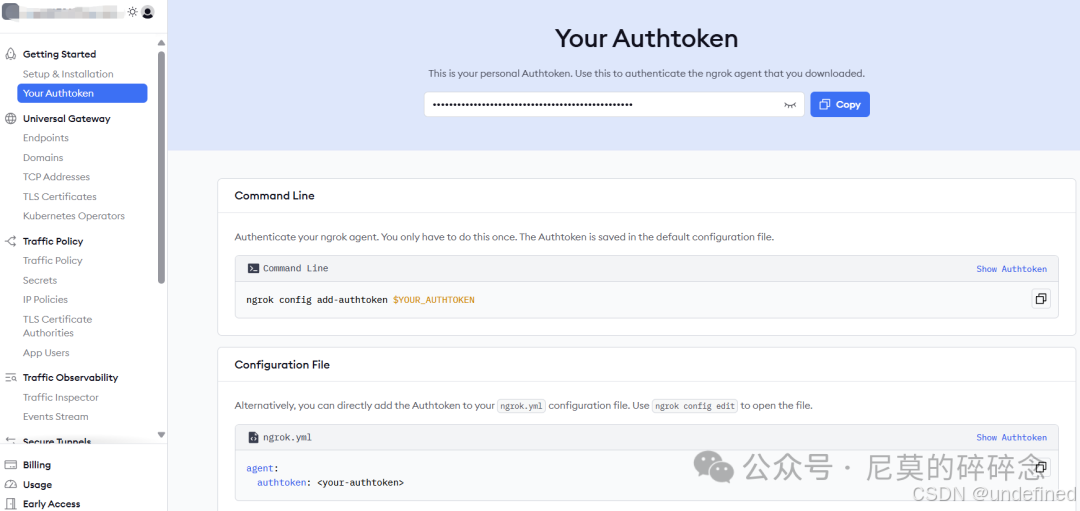This screenshot has width=1080, height=511.
Task: Click the <your-authtoken> placeholder in yml
Action: [361, 483]
